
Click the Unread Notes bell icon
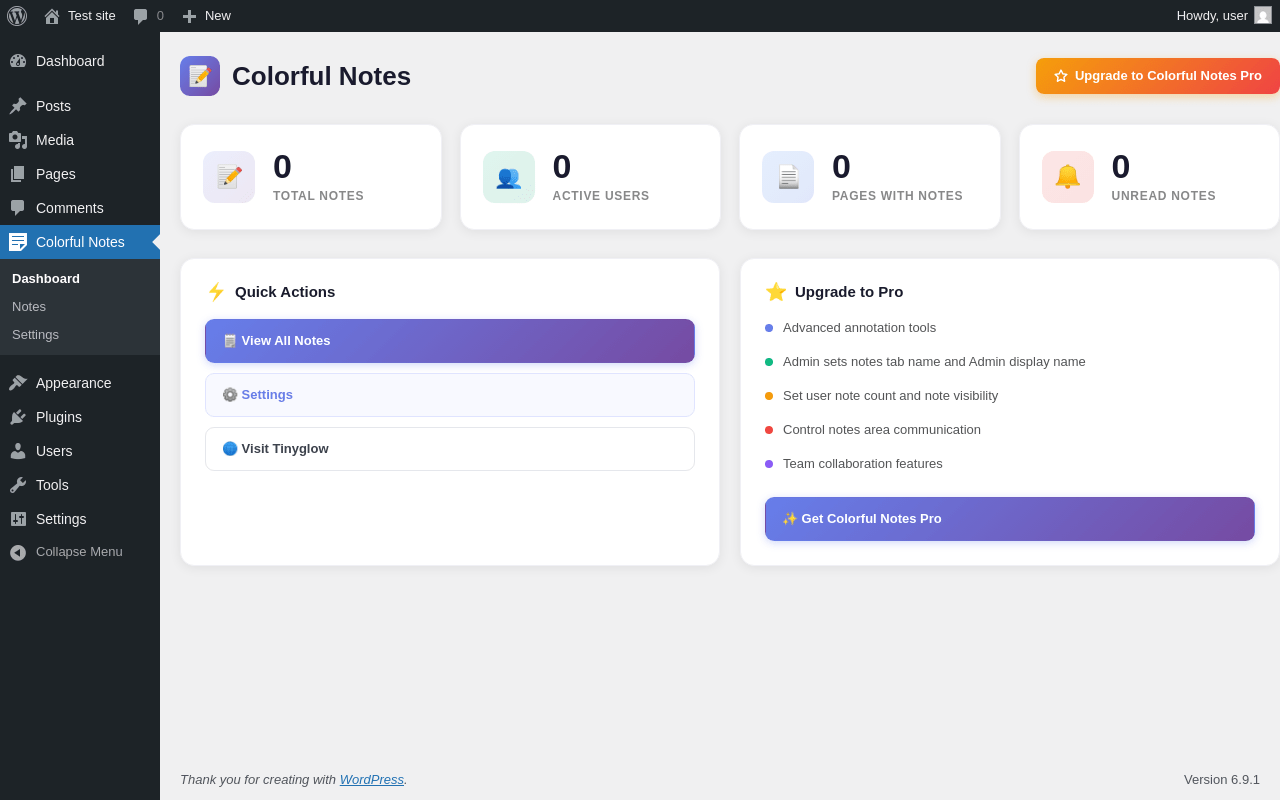(x=1068, y=177)
